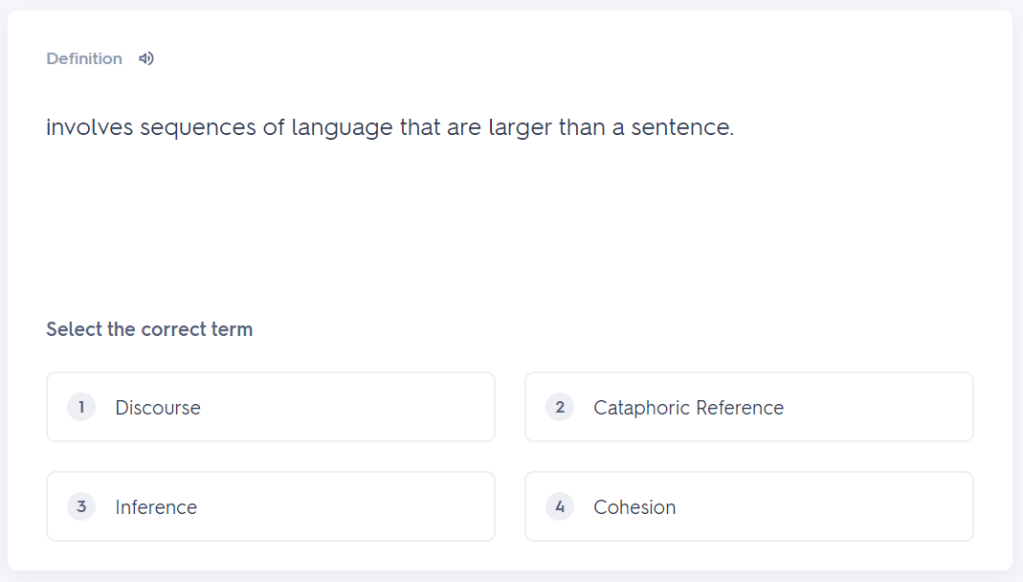The image size is (1023, 582).
Task: Click the word "Cohesion" in option four
Action: click(634, 508)
